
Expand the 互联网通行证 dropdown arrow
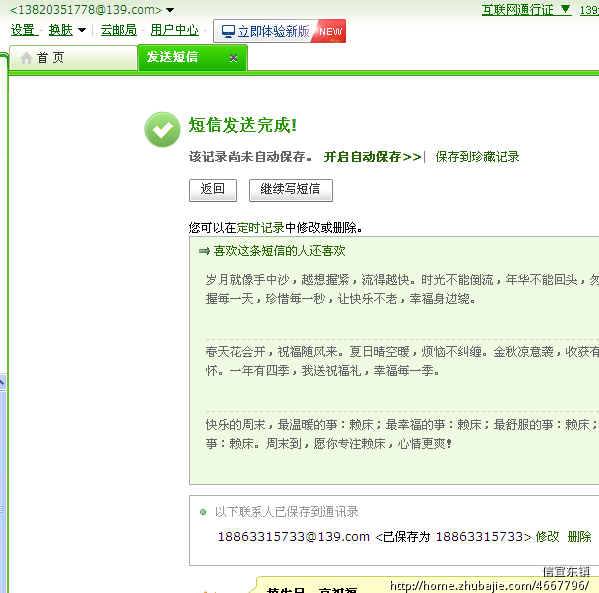(566, 9)
